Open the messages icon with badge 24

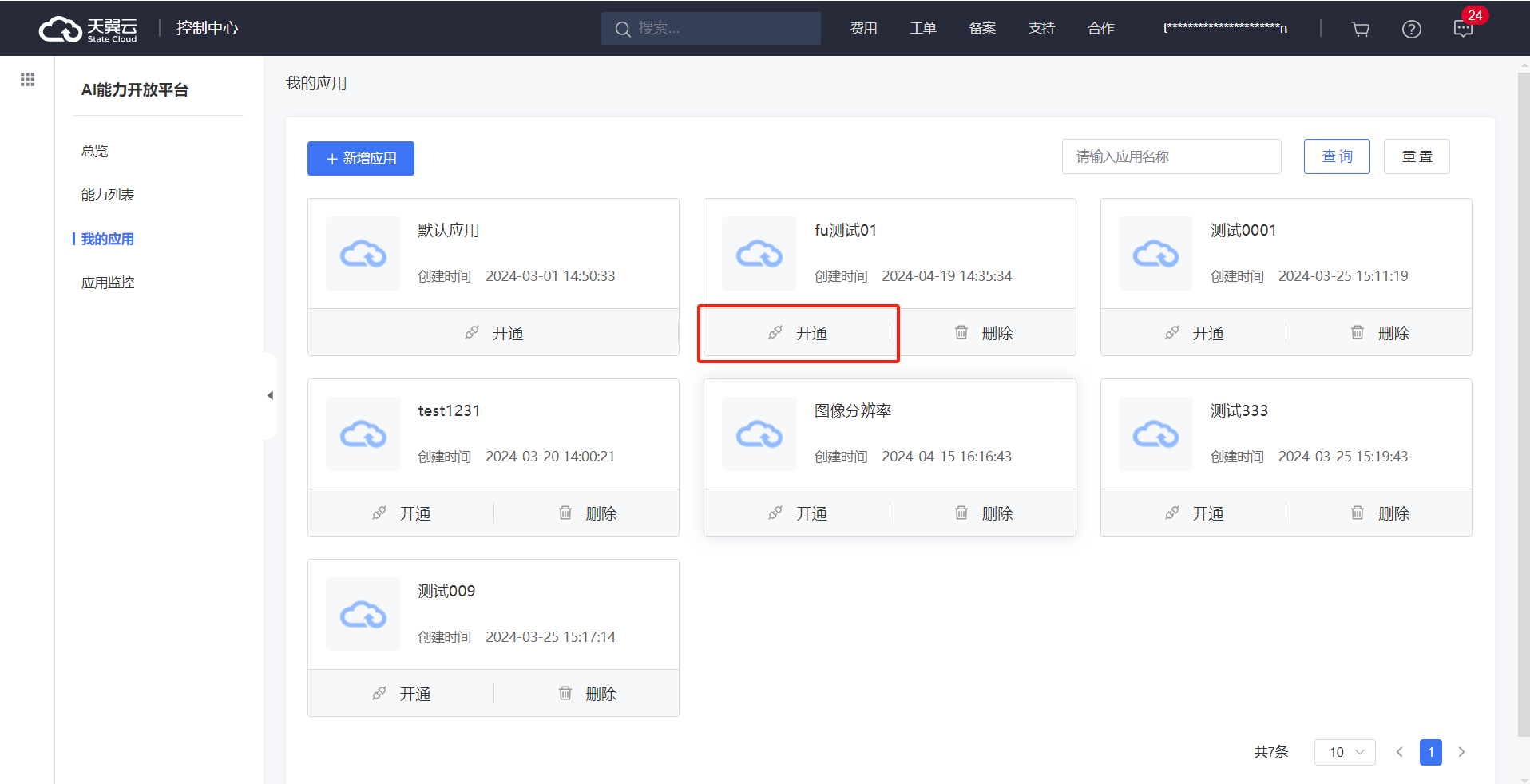(x=1463, y=29)
